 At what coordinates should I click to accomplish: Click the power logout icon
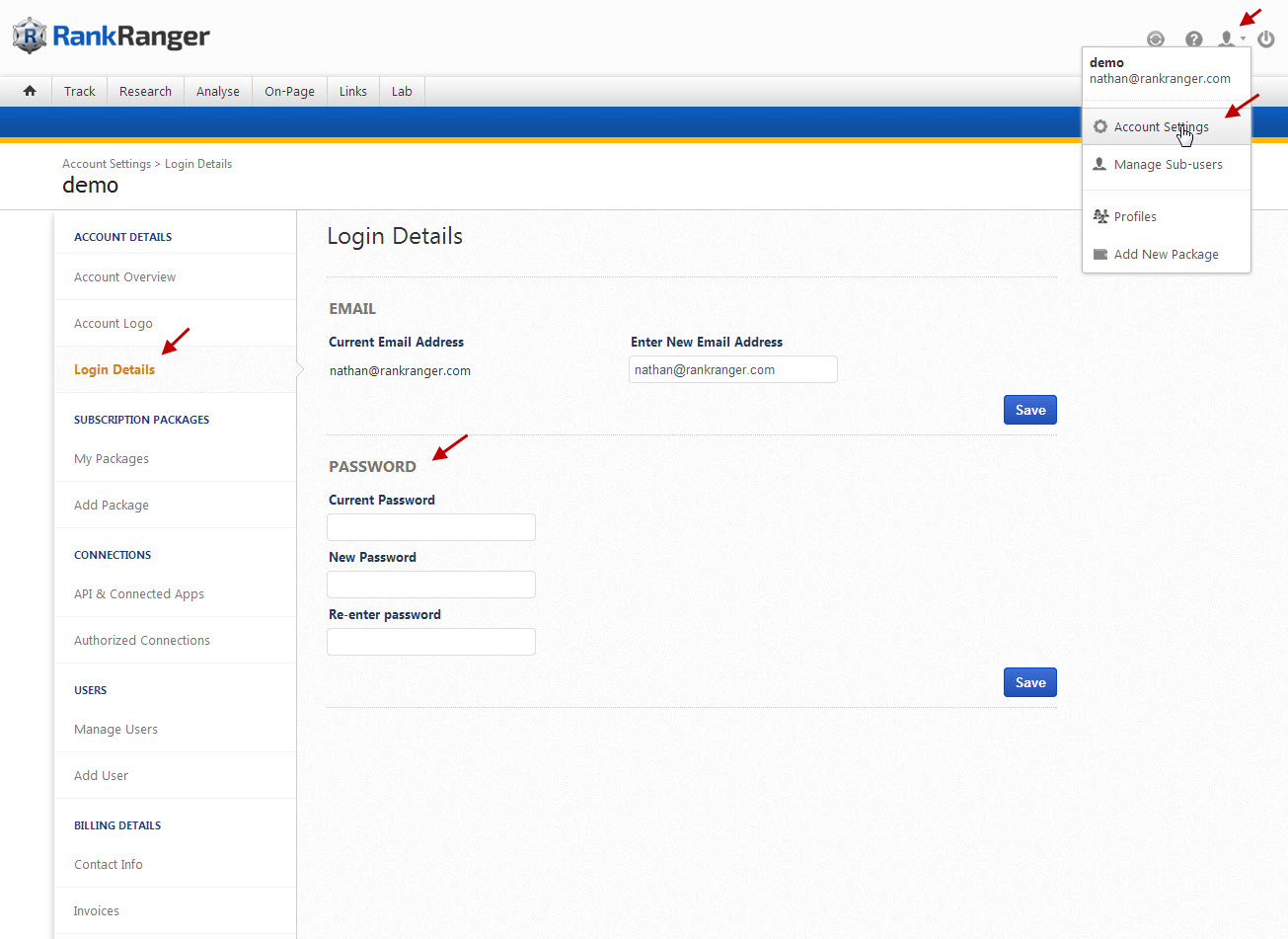(1265, 39)
